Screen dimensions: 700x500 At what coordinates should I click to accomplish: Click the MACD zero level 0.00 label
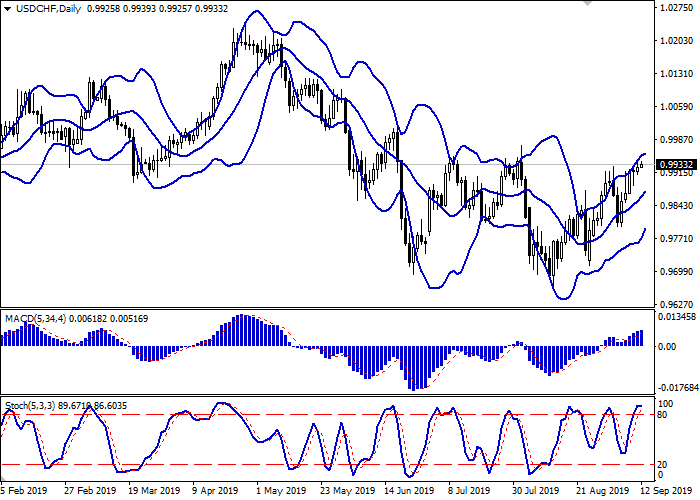pyautogui.click(x=667, y=346)
